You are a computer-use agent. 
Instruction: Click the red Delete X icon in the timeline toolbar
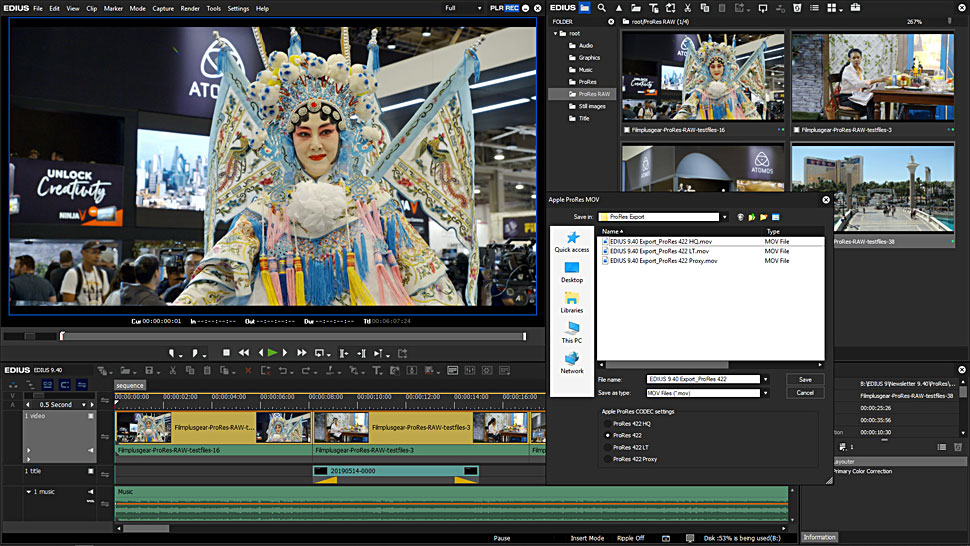248,370
